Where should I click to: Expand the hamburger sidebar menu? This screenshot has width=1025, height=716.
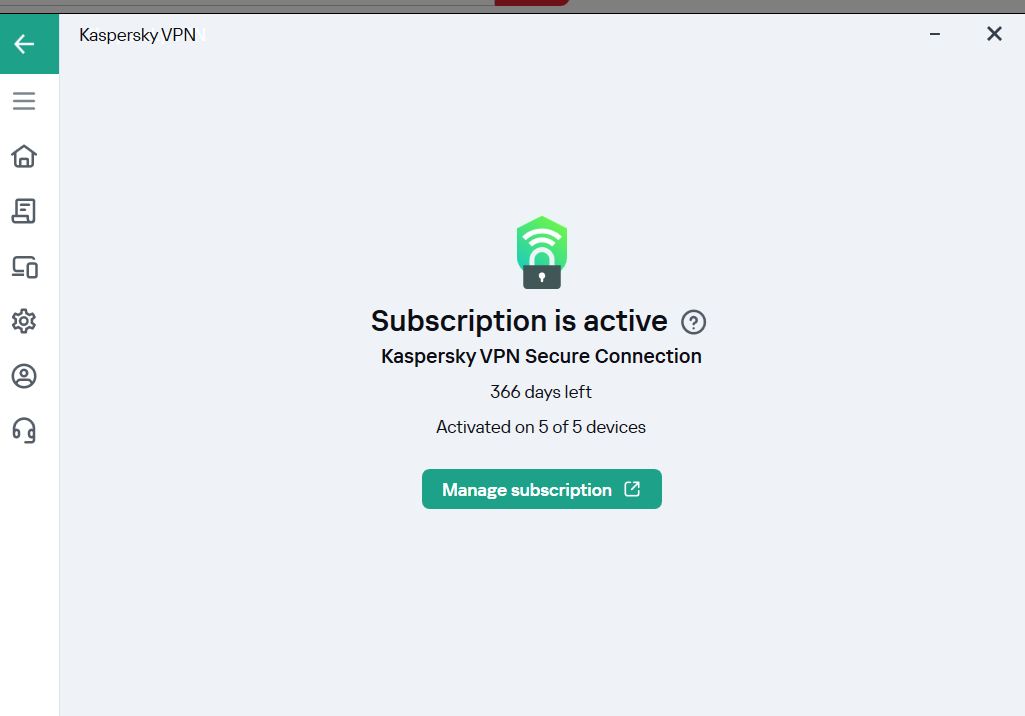point(24,101)
